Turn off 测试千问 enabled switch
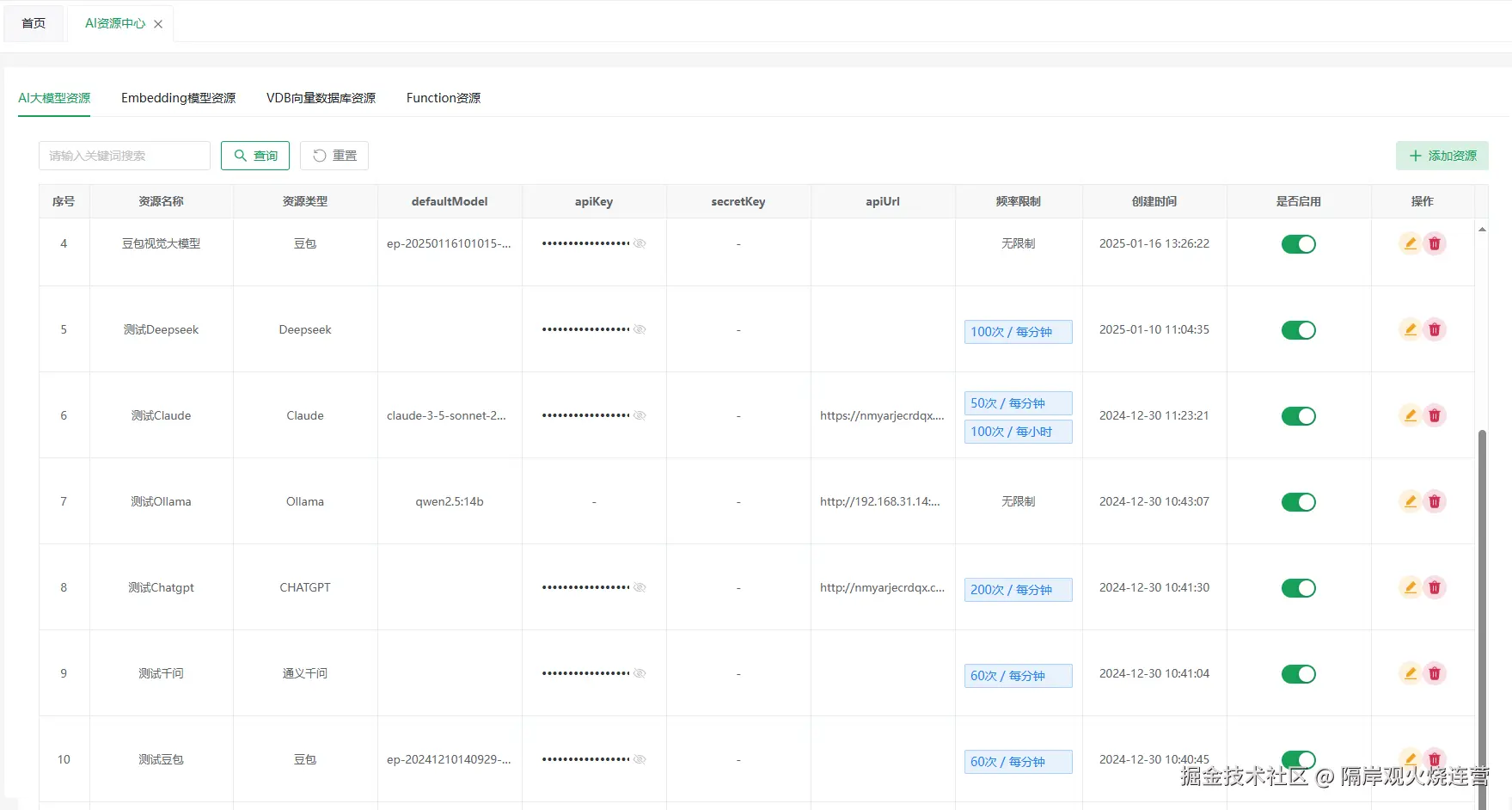Image resolution: width=1512 pixels, height=810 pixels. (x=1298, y=674)
